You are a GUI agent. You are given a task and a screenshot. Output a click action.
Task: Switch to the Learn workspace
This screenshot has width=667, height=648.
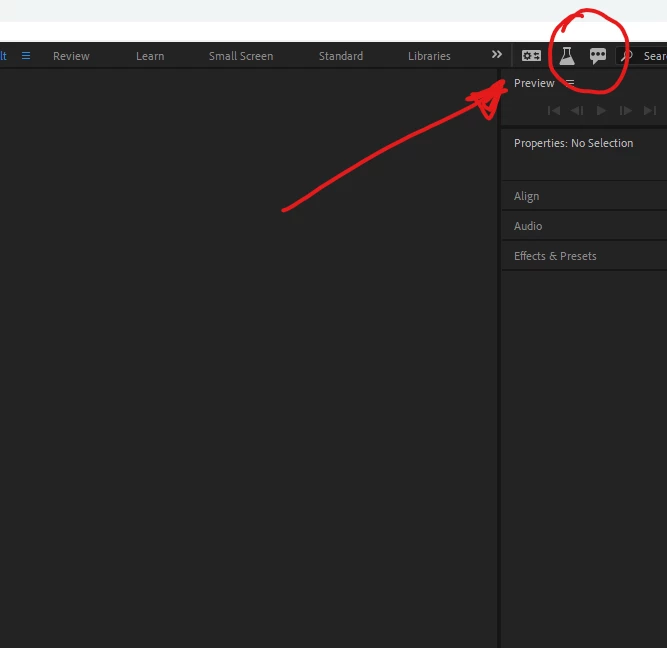tap(150, 56)
